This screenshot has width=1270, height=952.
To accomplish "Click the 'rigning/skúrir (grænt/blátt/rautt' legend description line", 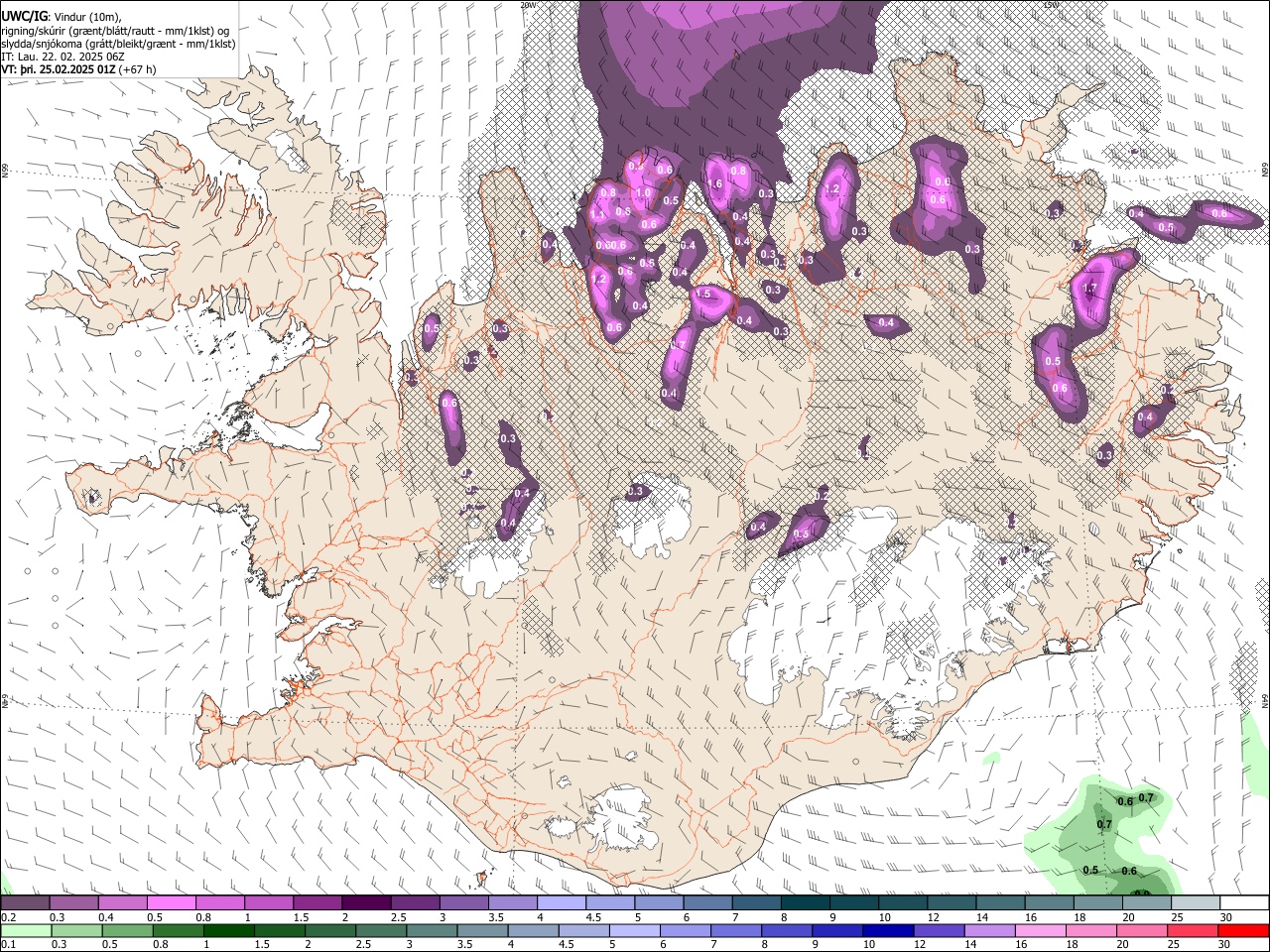I will coord(116,30).
